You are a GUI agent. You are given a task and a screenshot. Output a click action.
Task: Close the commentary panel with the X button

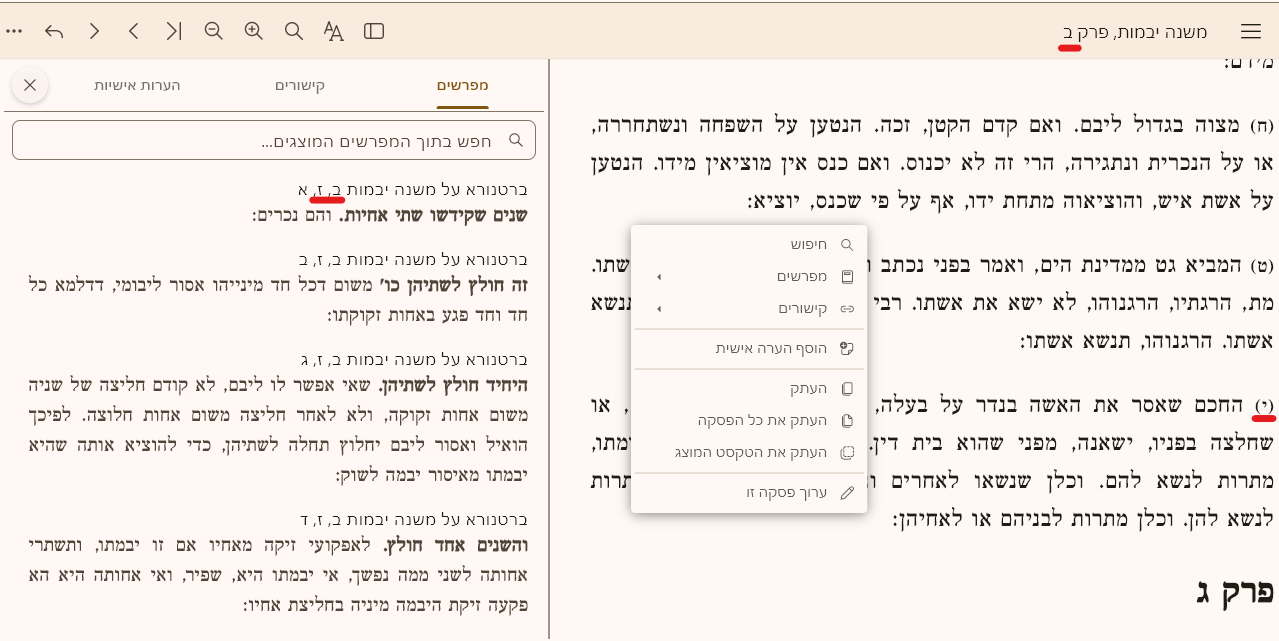click(x=29, y=85)
